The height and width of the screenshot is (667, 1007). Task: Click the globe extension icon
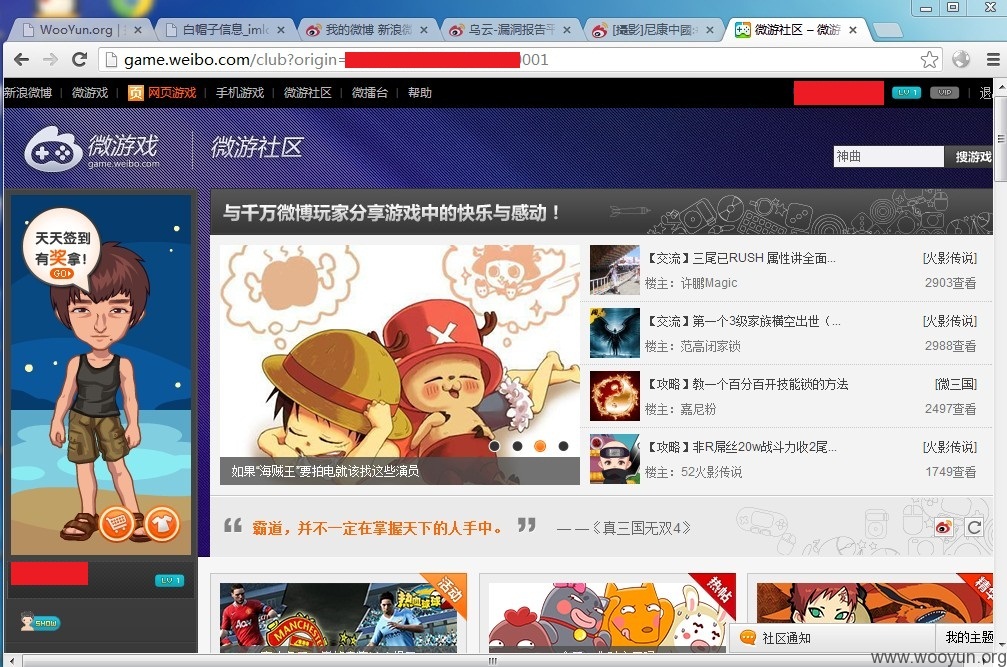point(961,60)
